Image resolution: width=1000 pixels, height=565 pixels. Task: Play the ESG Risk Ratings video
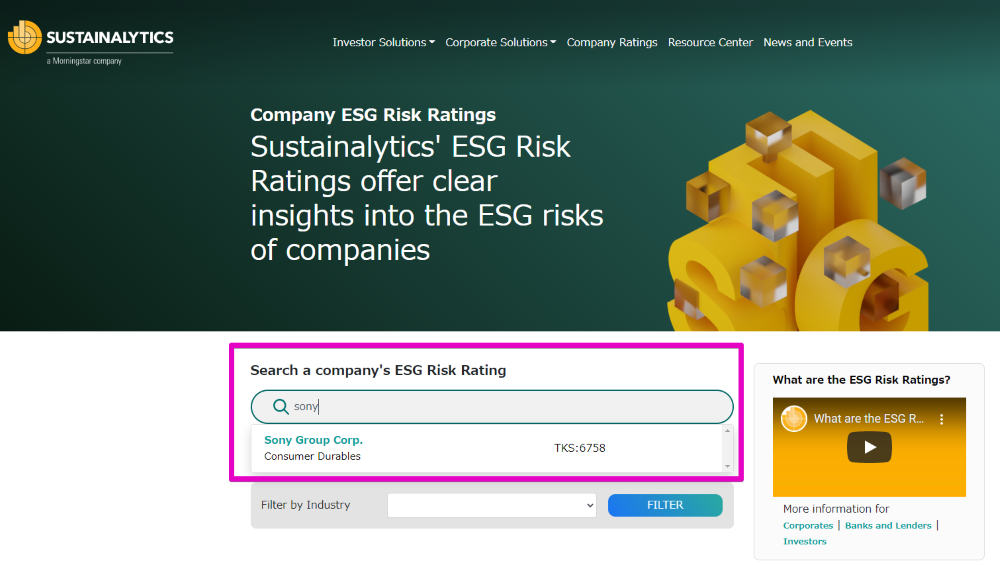[x=869, y=447]
